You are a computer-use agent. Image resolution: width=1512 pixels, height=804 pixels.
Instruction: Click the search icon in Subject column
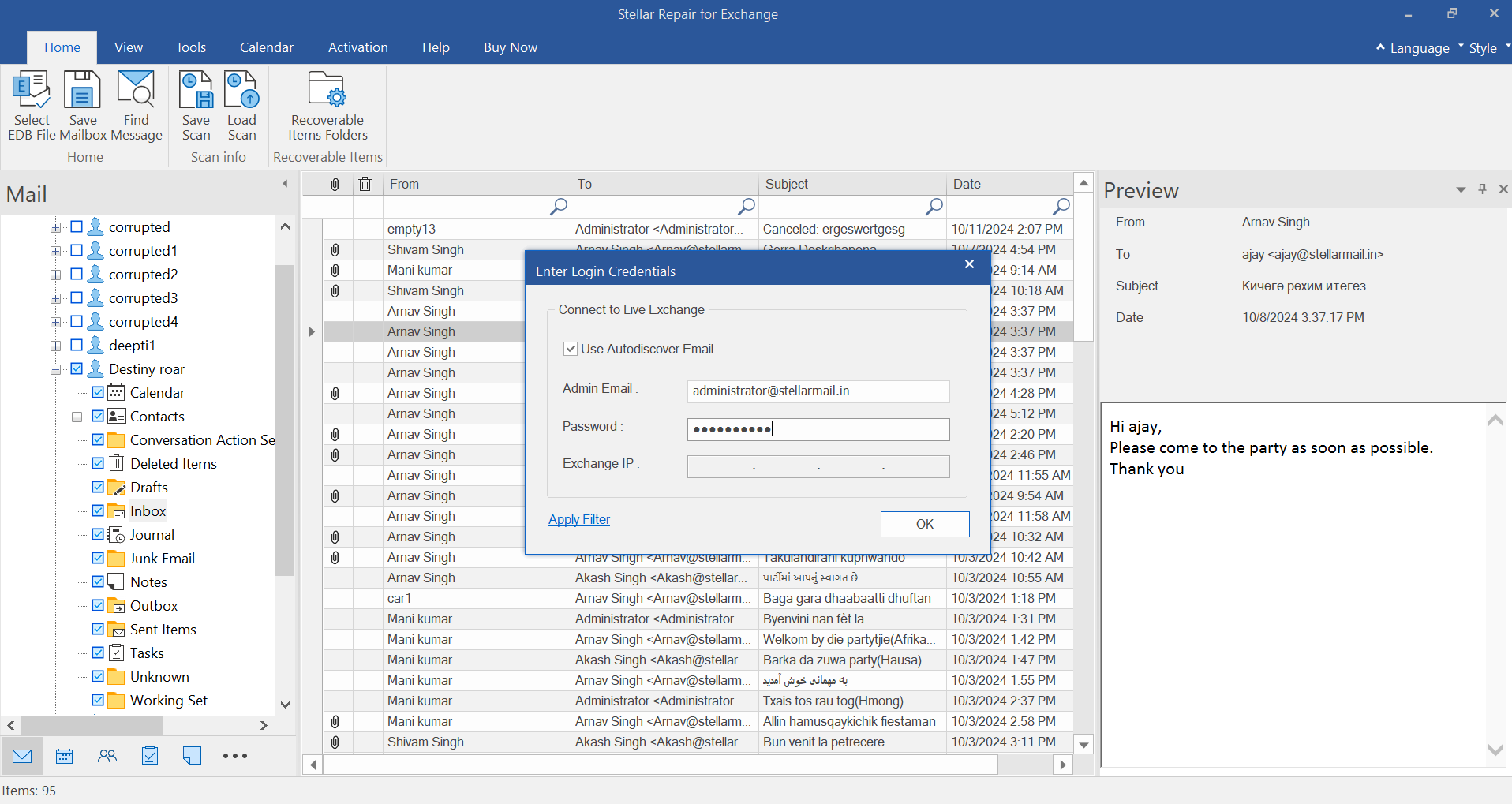pyautogui.click(x=934, y=207)
